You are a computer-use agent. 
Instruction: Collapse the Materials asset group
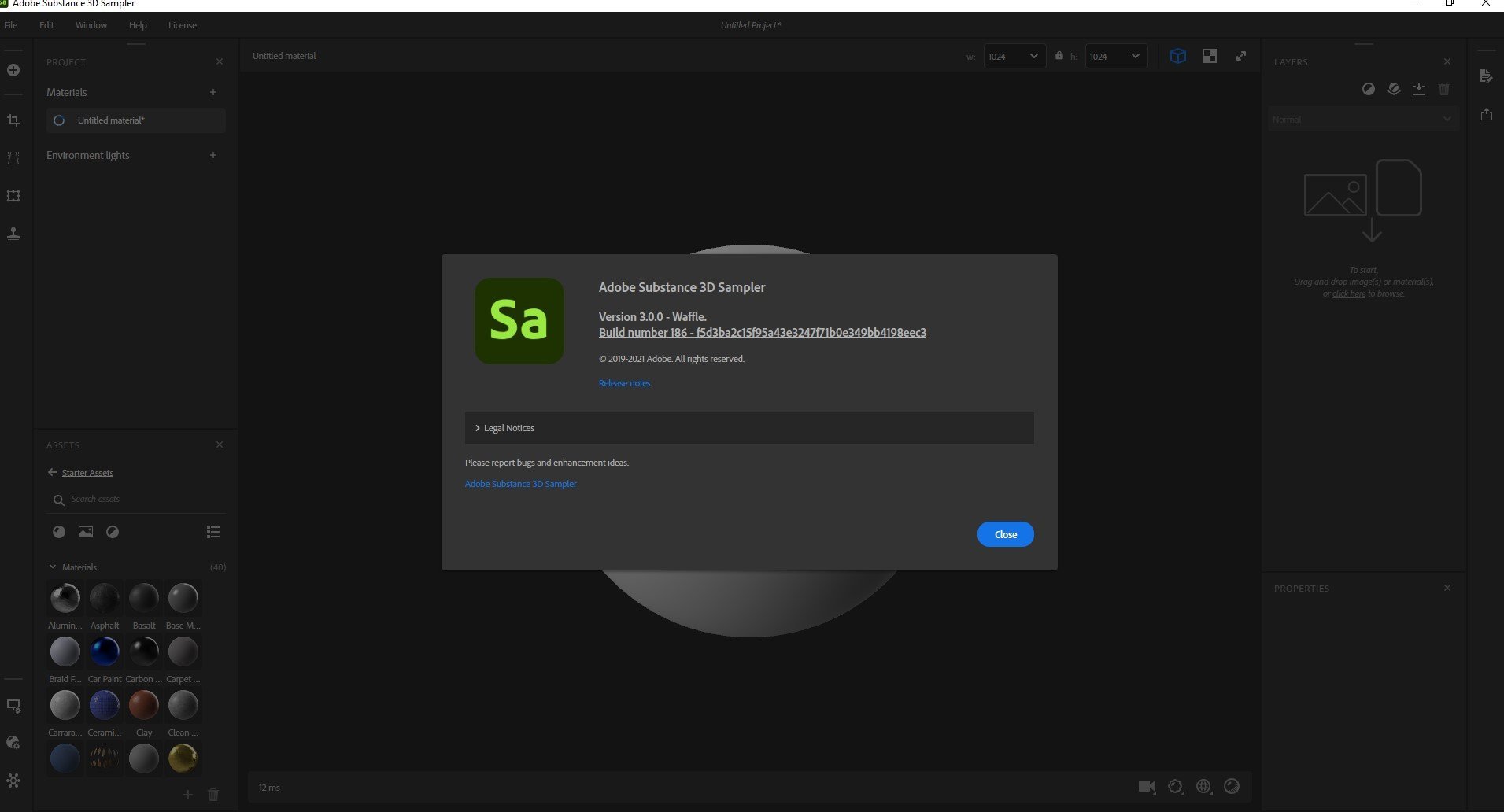point(53,567)
